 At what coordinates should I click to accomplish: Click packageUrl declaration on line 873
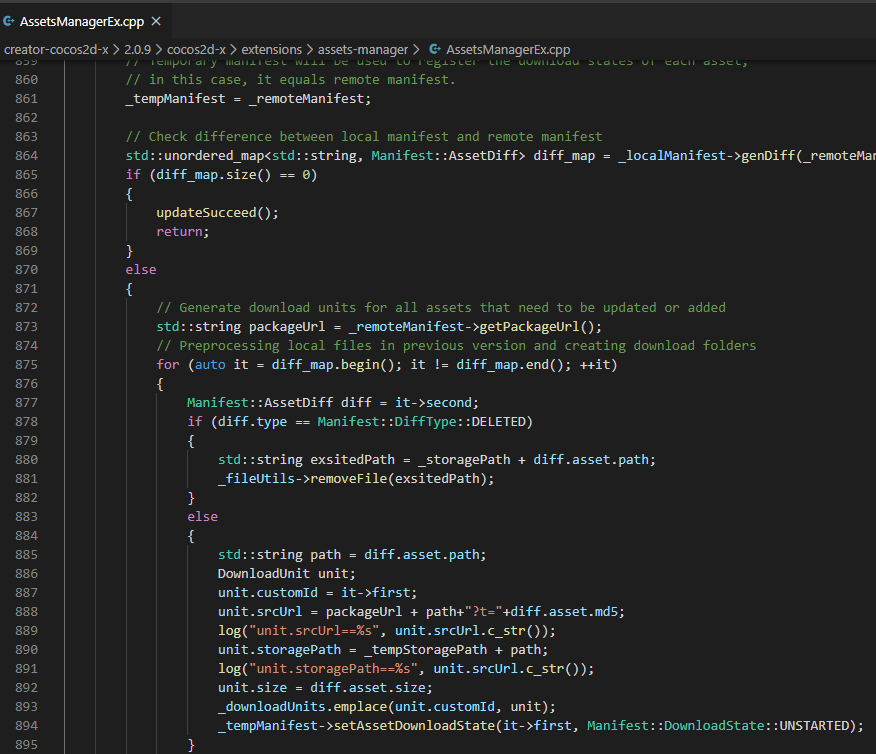[287, 327]
